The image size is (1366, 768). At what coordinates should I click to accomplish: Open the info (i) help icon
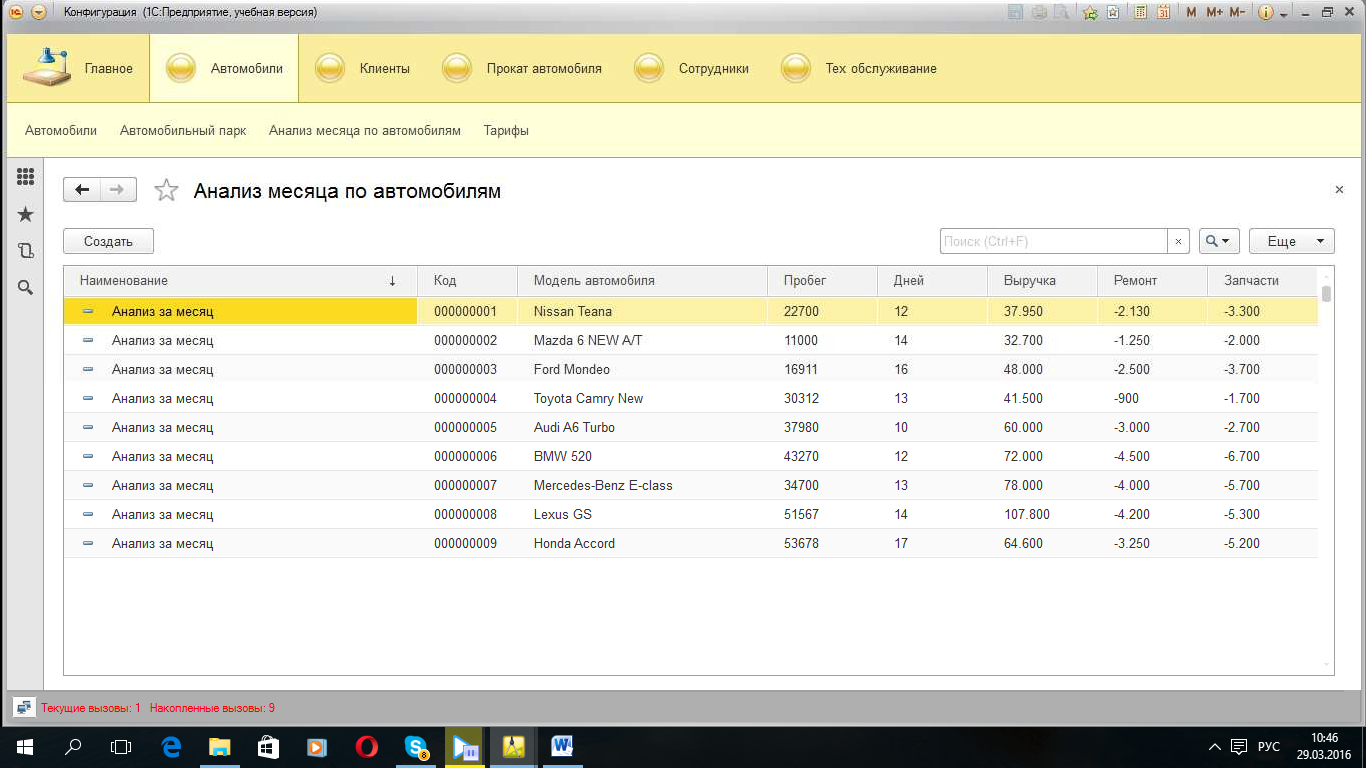click(x=1265, y=13)
